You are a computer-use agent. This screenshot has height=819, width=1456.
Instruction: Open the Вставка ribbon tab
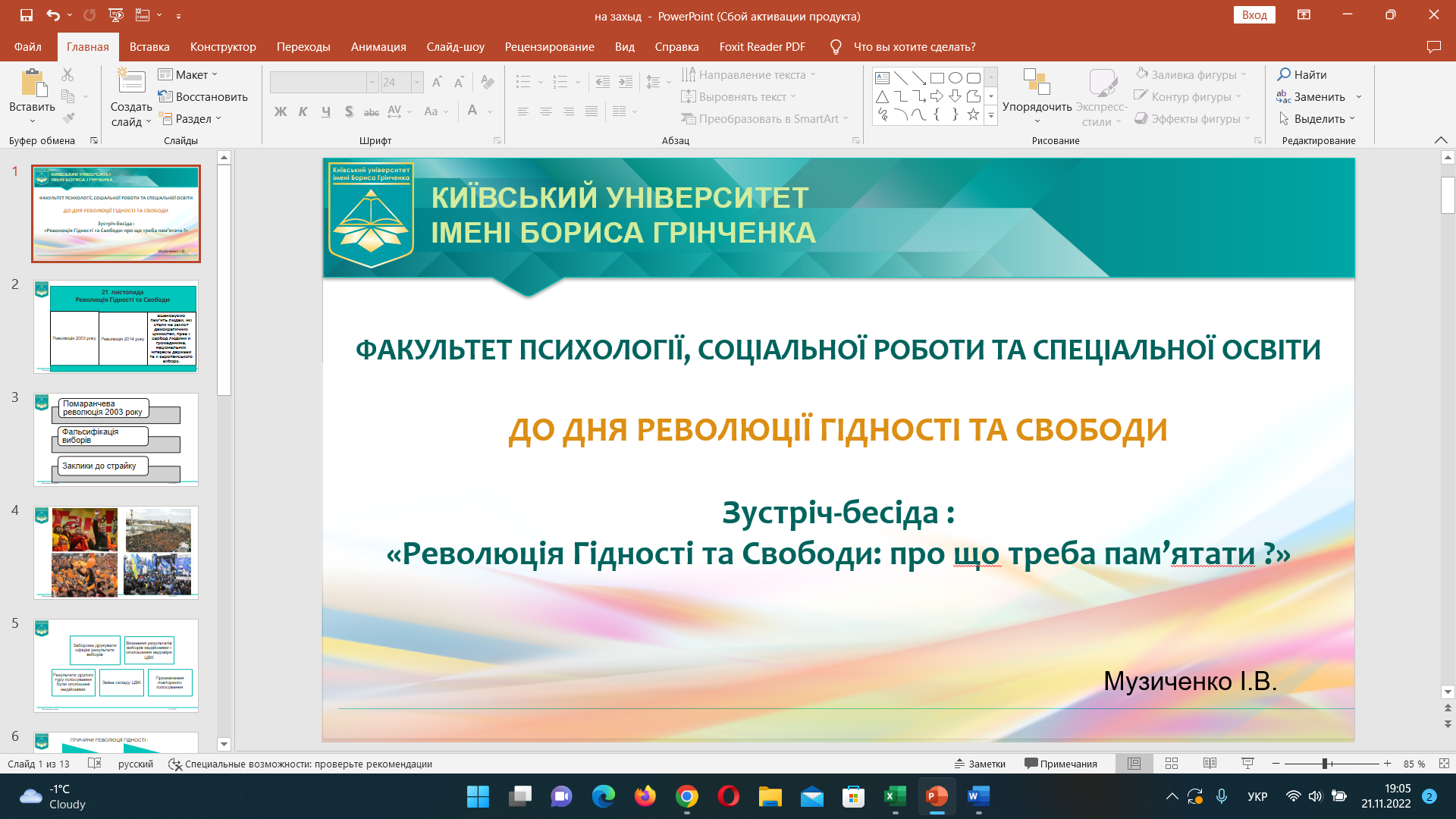pyautogui.click(x=149, y=47)
